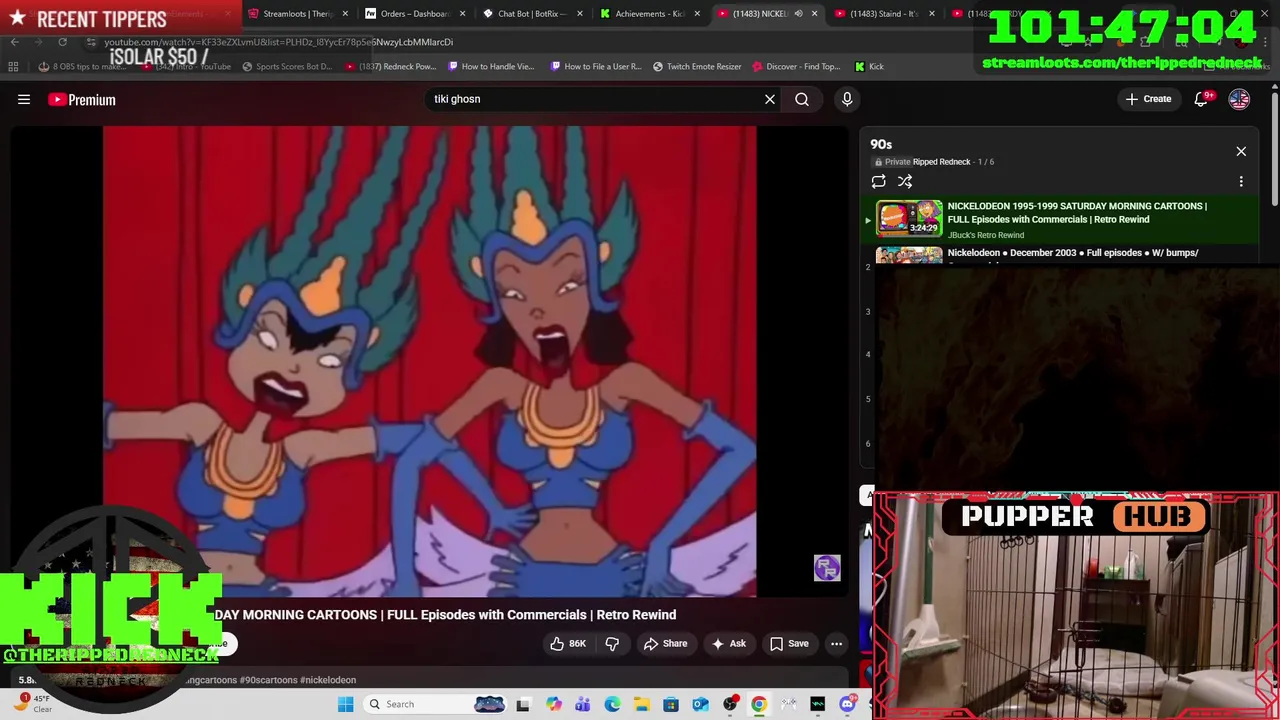The width and height of the screenshot is (1280, 720).
Task: Toggle loop playlist
Action: click(x=878, y=182)
